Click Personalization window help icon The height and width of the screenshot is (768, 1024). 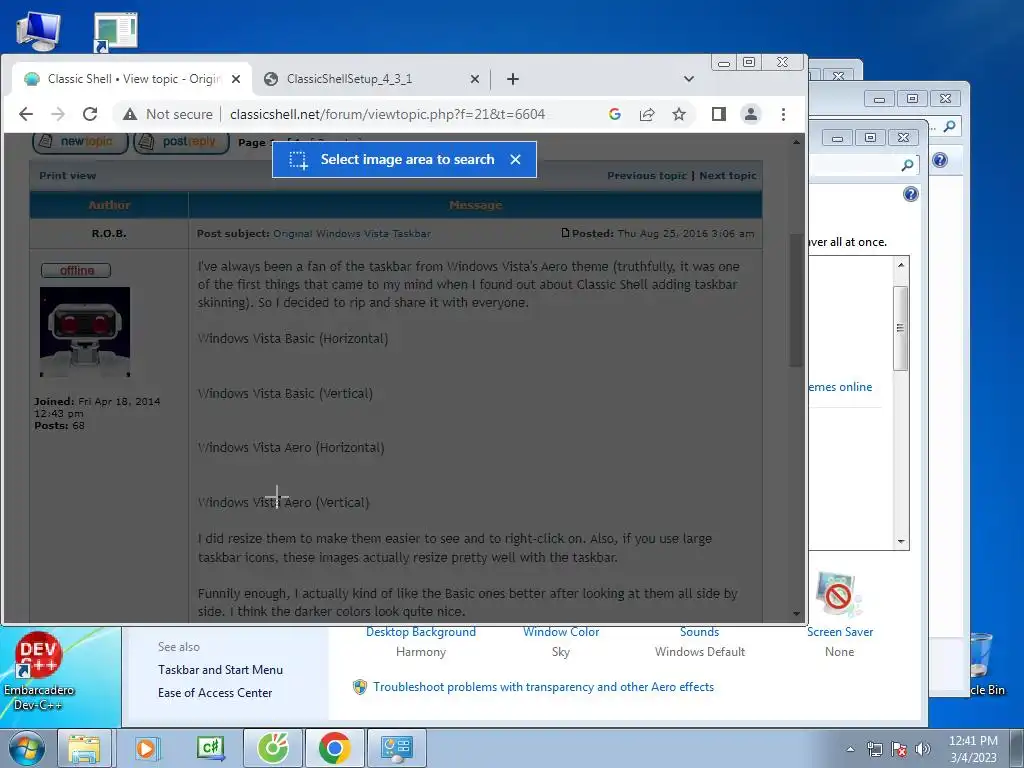911,194
